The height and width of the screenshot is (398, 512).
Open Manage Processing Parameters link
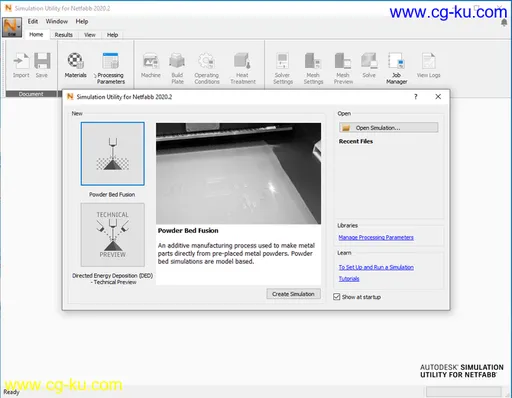(376, 237)
